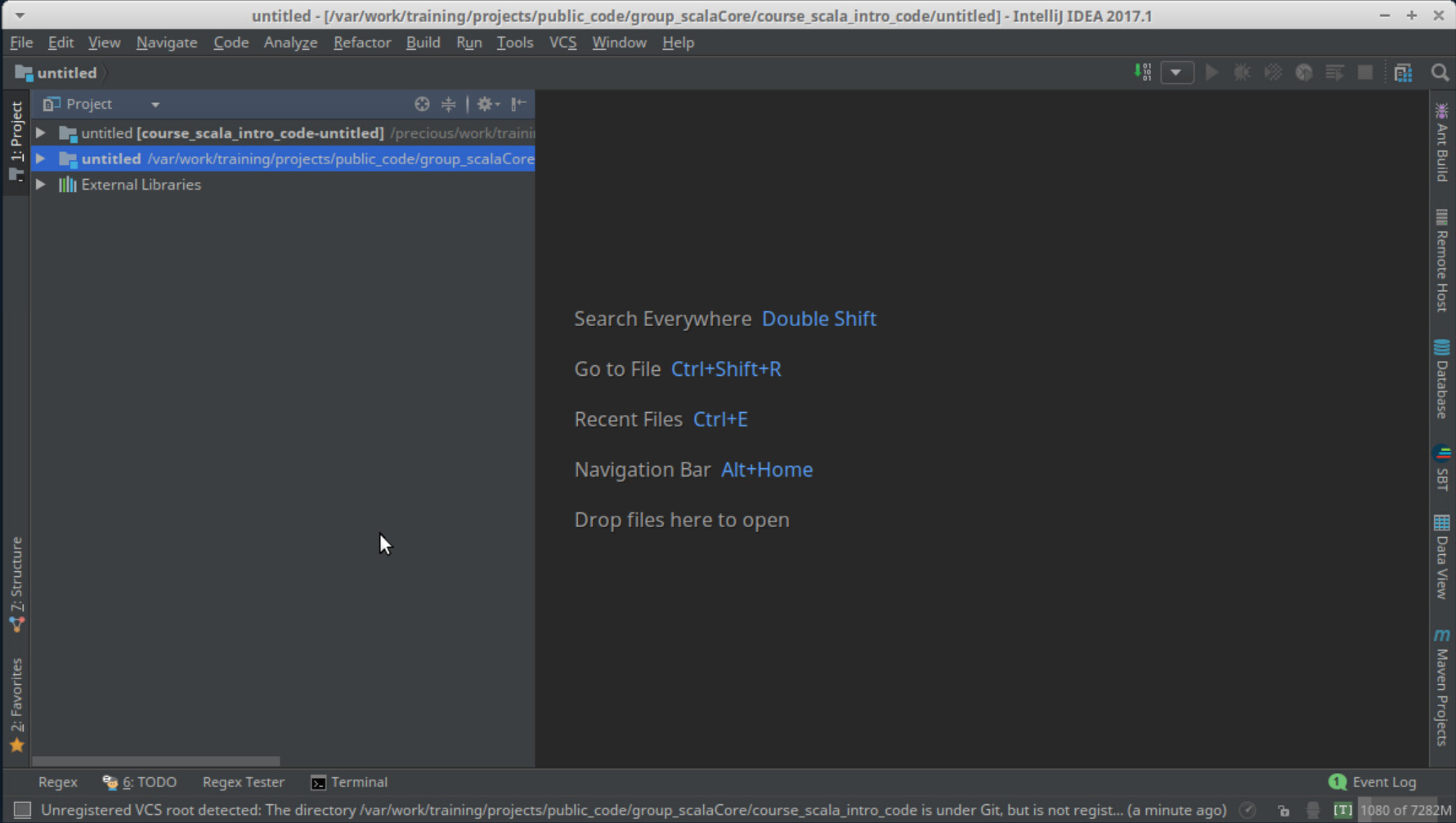Toggle the 1: Project tool window tab

pyautogui.click(x=16, y=141)
